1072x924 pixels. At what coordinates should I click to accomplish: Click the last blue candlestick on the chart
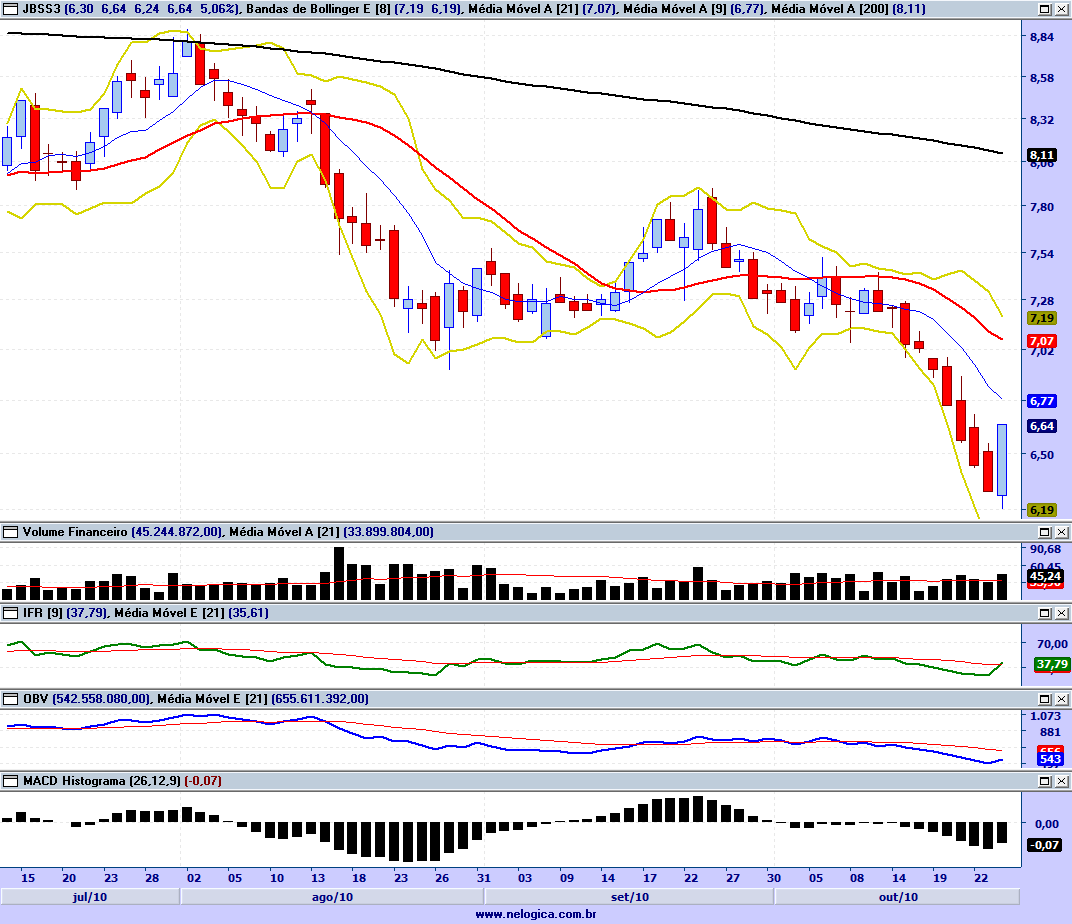(1002, 460)
